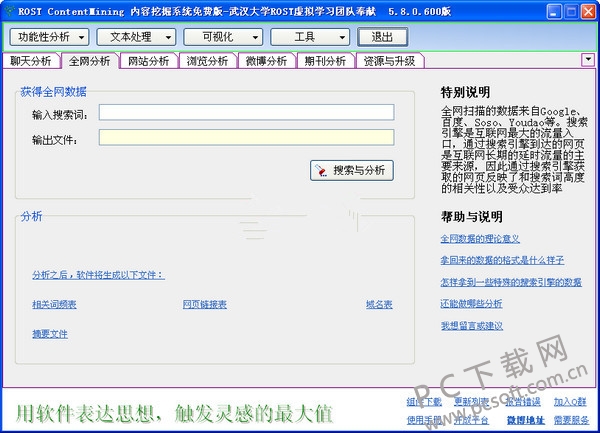Viewport: 600px width, 433px height.
Task: Click the 搜索与分析 search button
Action: (352, 170)
